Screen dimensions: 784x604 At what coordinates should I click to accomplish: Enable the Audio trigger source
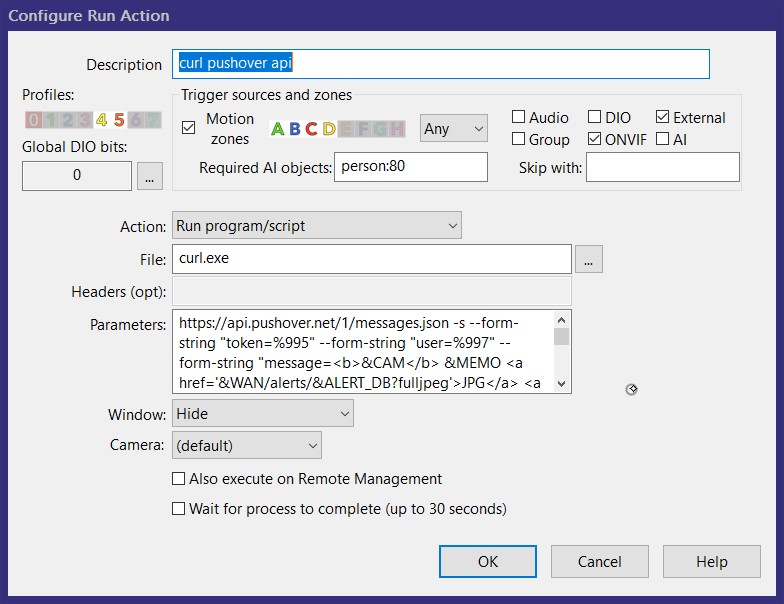point(519,118)
